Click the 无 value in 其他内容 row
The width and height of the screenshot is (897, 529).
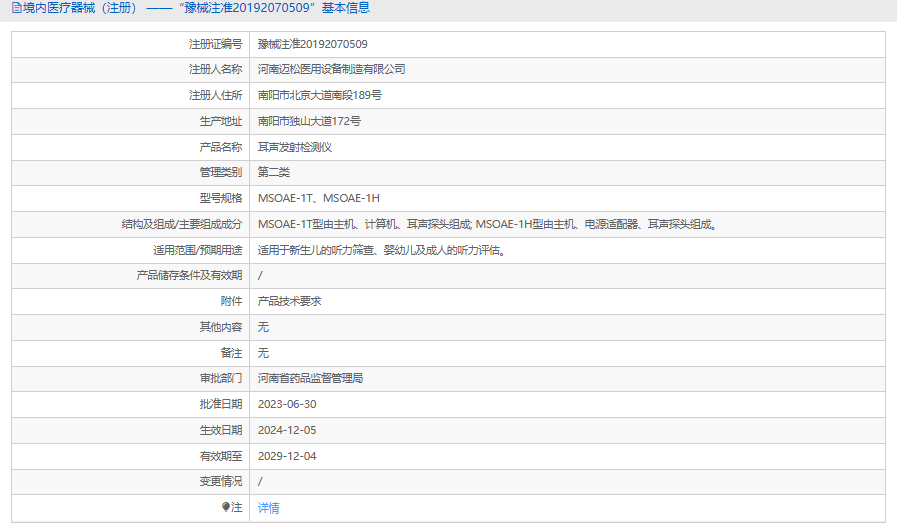pyautogui.click(x=263, y=327)
